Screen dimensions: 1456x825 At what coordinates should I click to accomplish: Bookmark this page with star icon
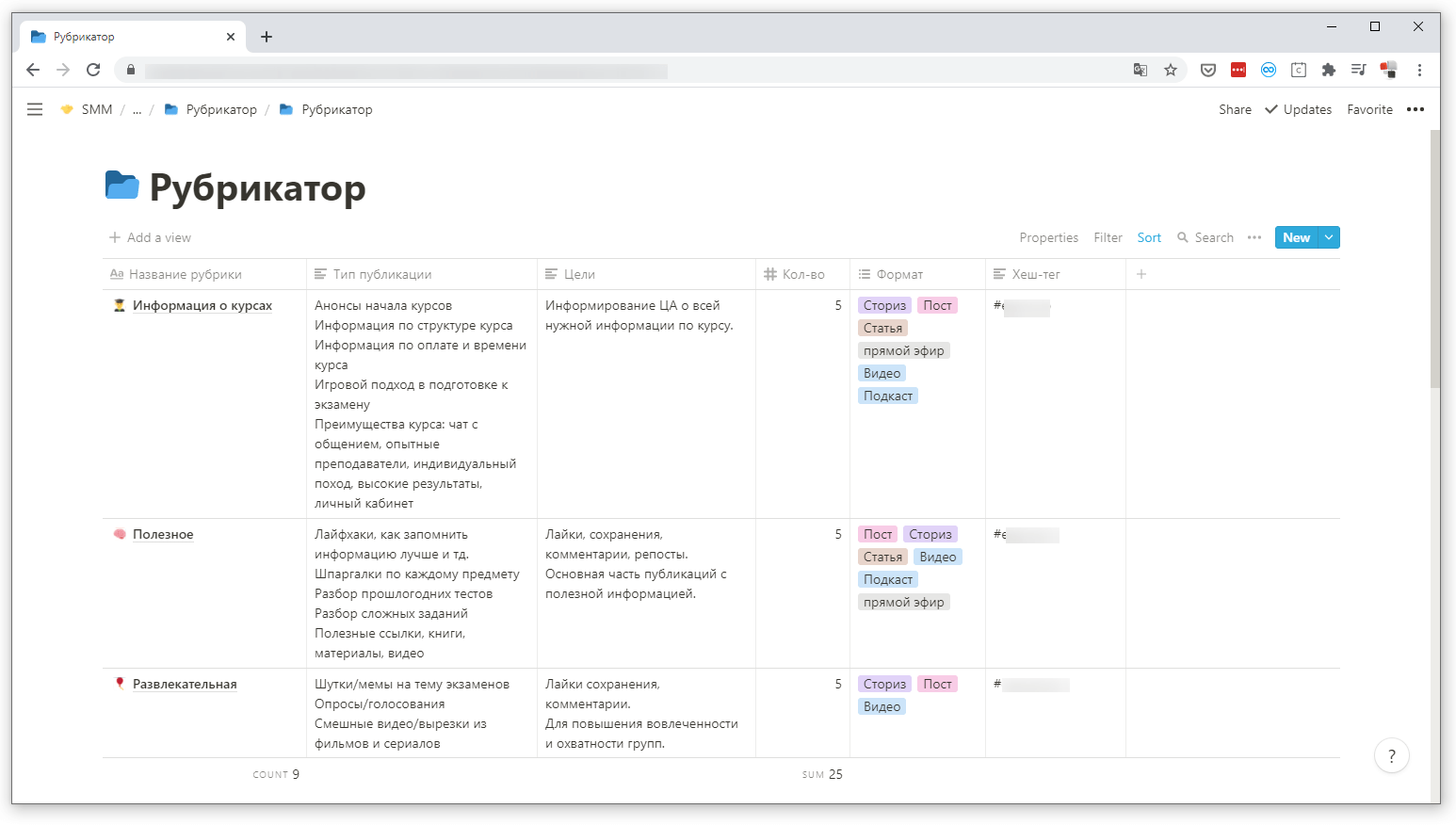click(x=1171, y=70)
